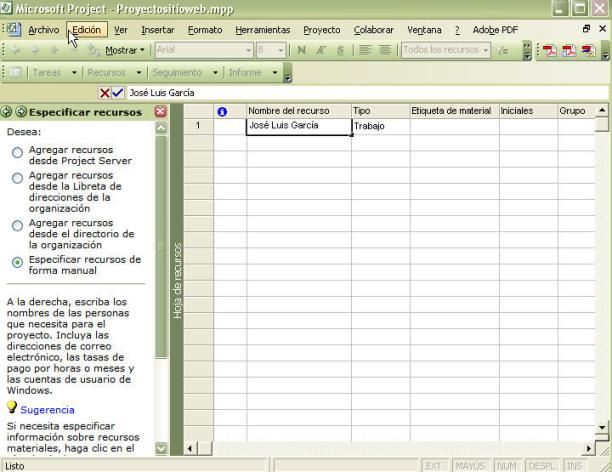Click the lightbulb Sugerencia icon

(12, 407)
